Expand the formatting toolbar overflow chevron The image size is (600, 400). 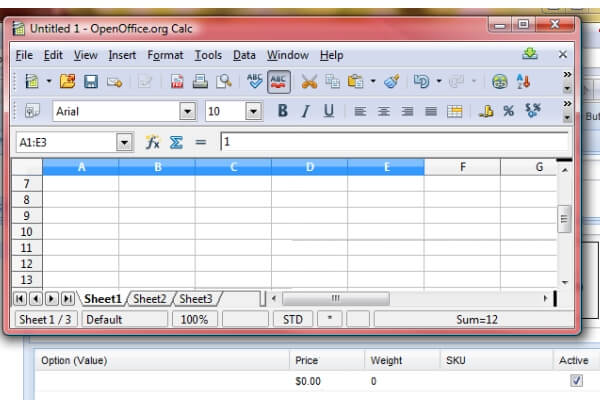pos(567,103)
